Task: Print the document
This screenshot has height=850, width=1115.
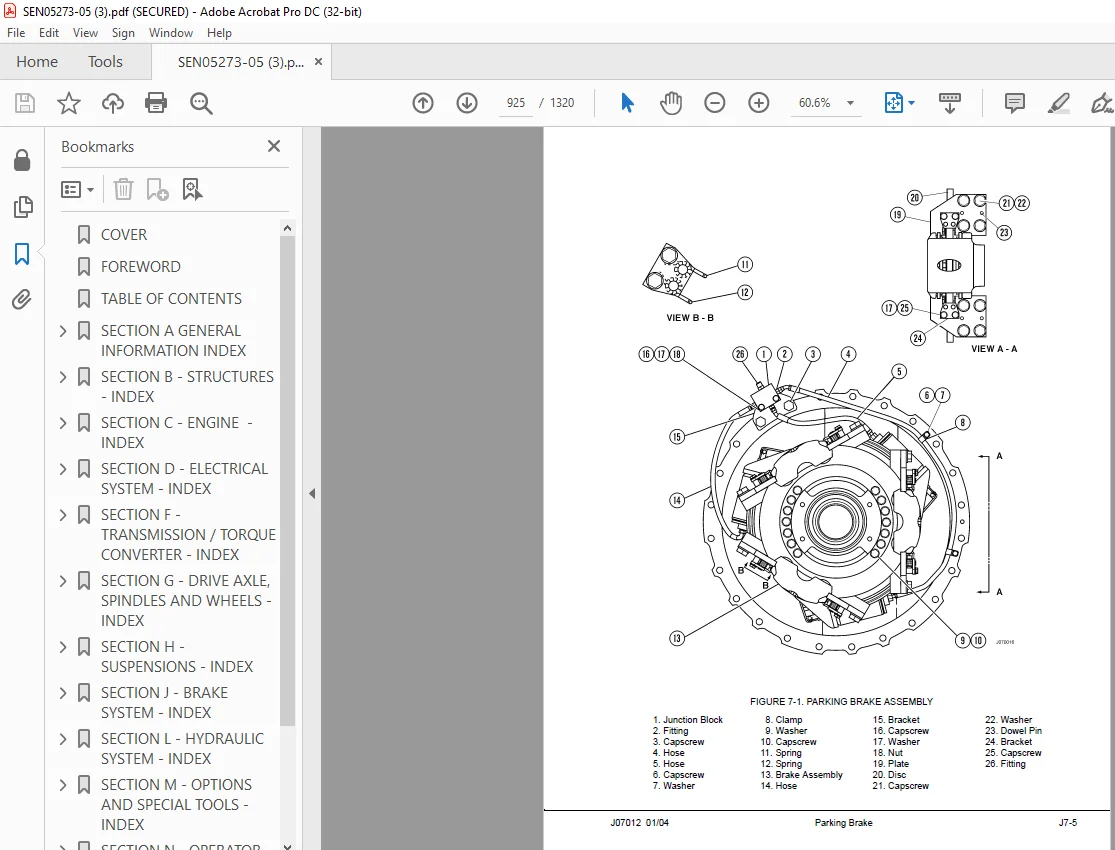Action: 156,103
